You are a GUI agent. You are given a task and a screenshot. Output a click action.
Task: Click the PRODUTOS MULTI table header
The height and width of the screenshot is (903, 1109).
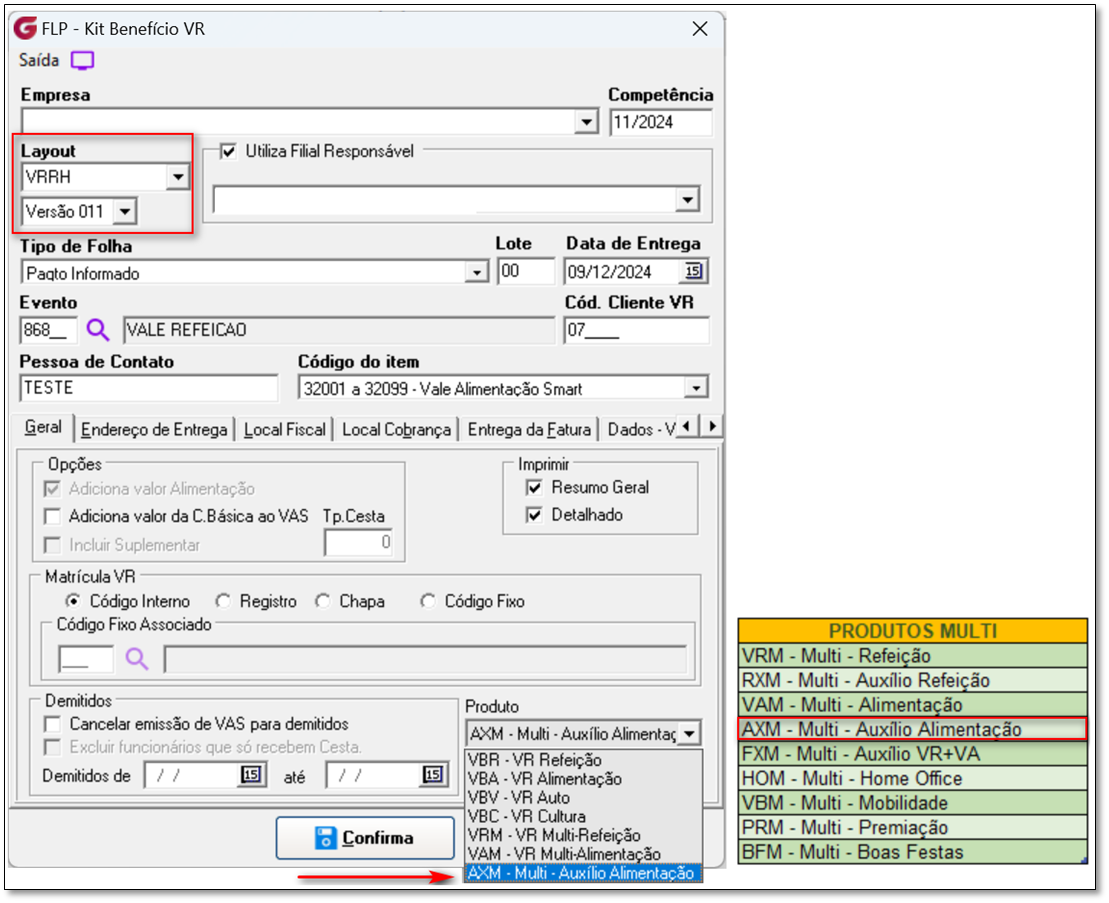912,631
